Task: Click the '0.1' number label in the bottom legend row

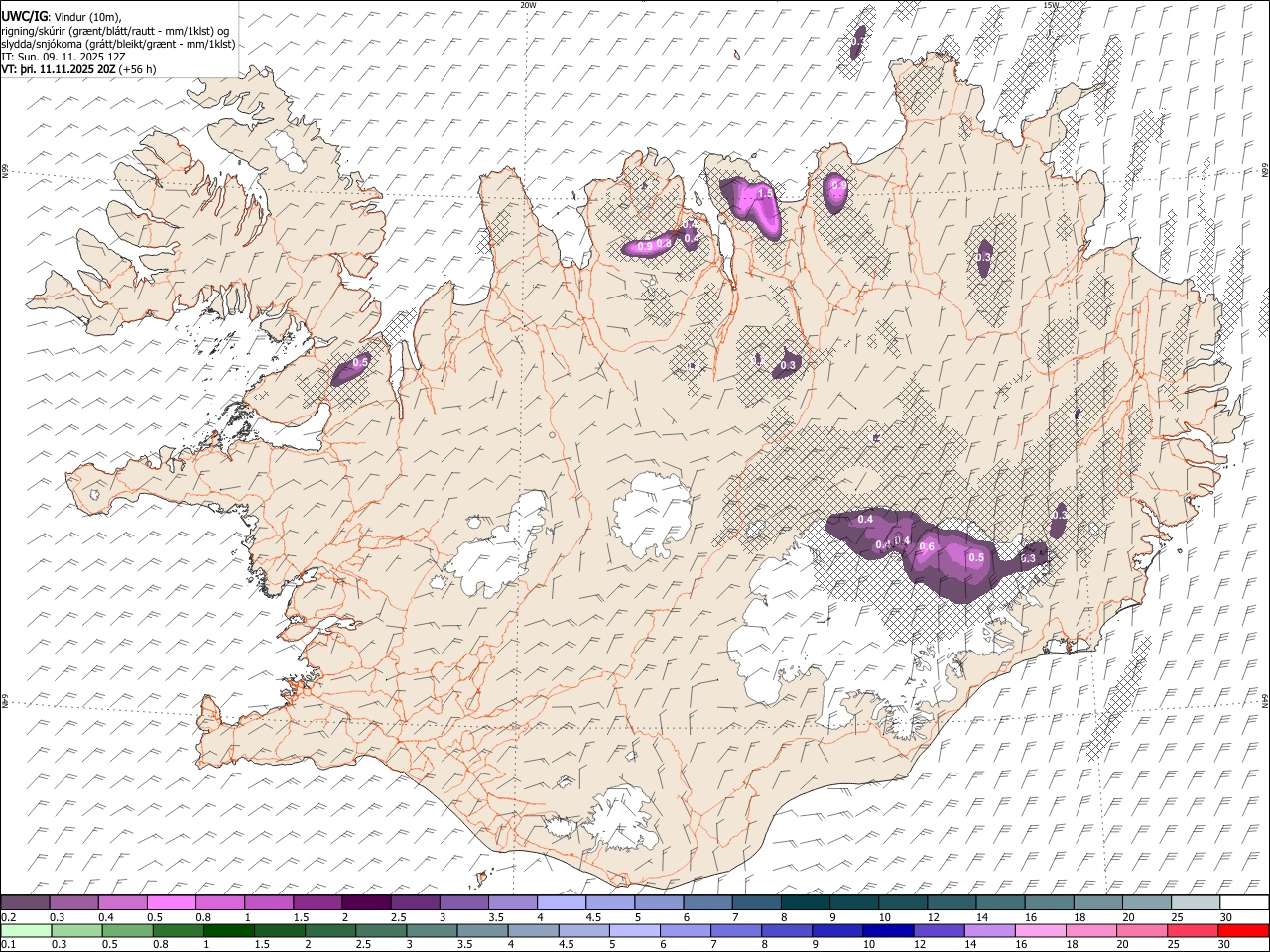Action: [8, 945]
